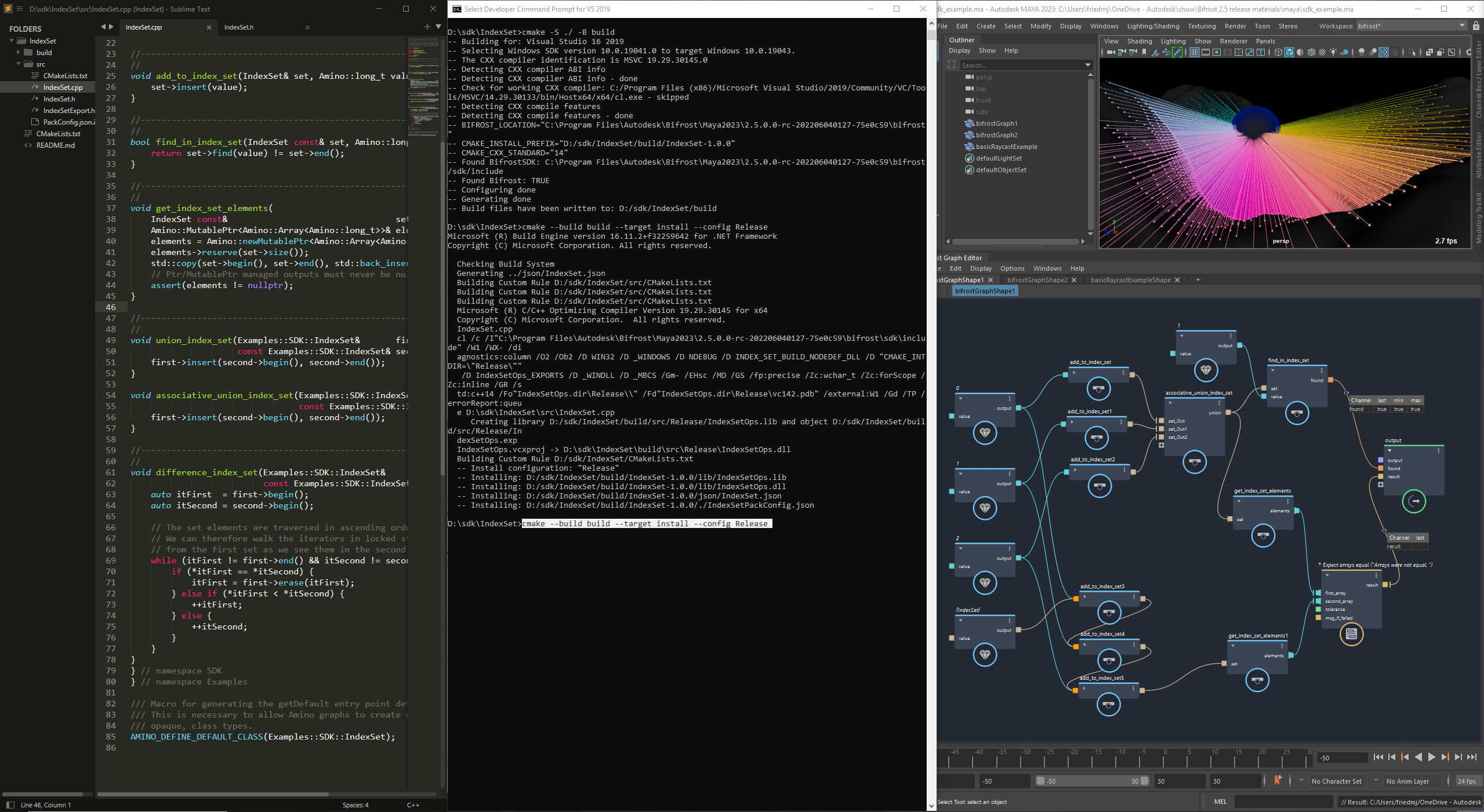This screenshot has height=812, width=1484.
Task: Toggle the viewport grid display icon
Action: coord(1195,52)
